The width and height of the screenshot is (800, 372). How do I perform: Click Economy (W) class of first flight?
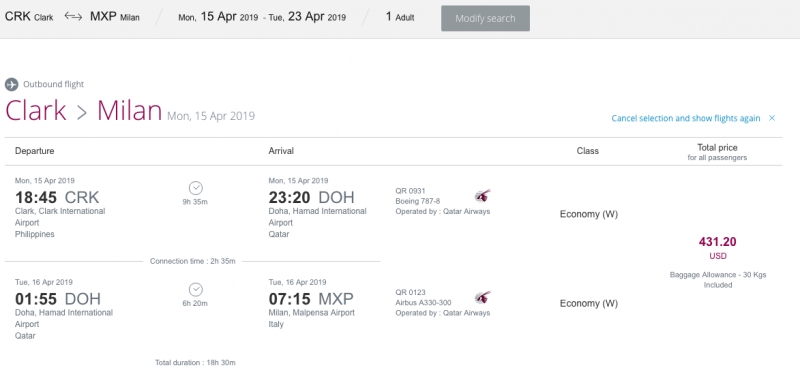tap(589, 214)
